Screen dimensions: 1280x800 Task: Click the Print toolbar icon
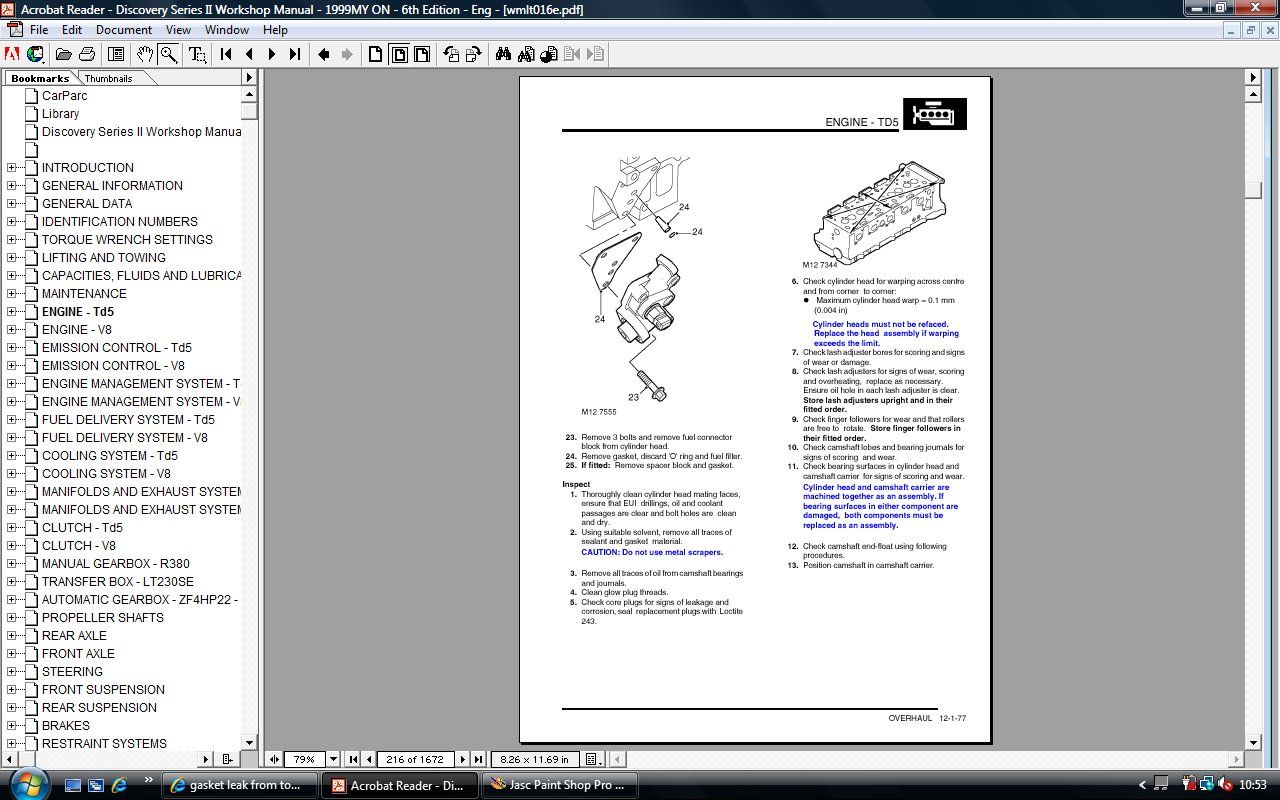(x=87, y=54)
